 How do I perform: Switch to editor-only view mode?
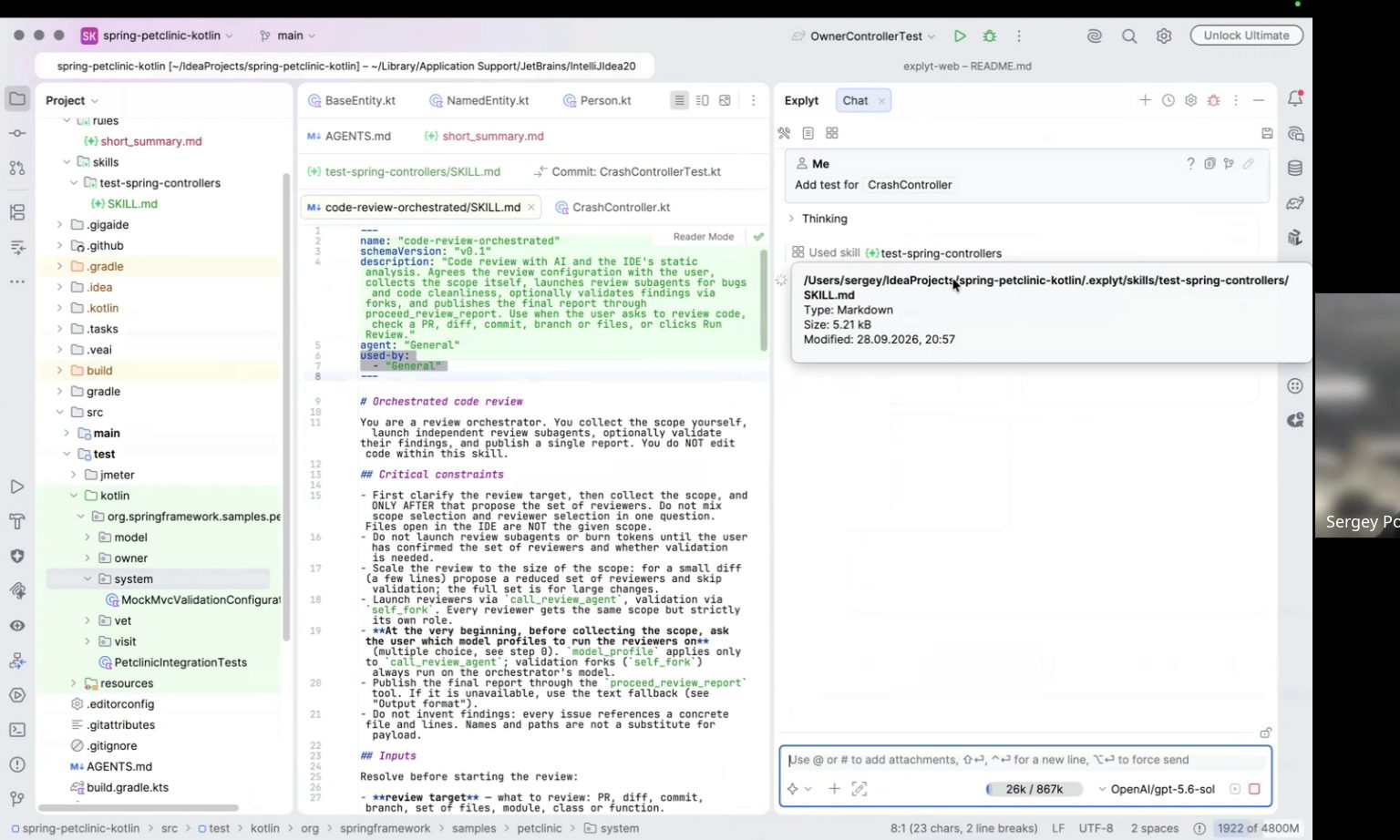pos(679,100)
